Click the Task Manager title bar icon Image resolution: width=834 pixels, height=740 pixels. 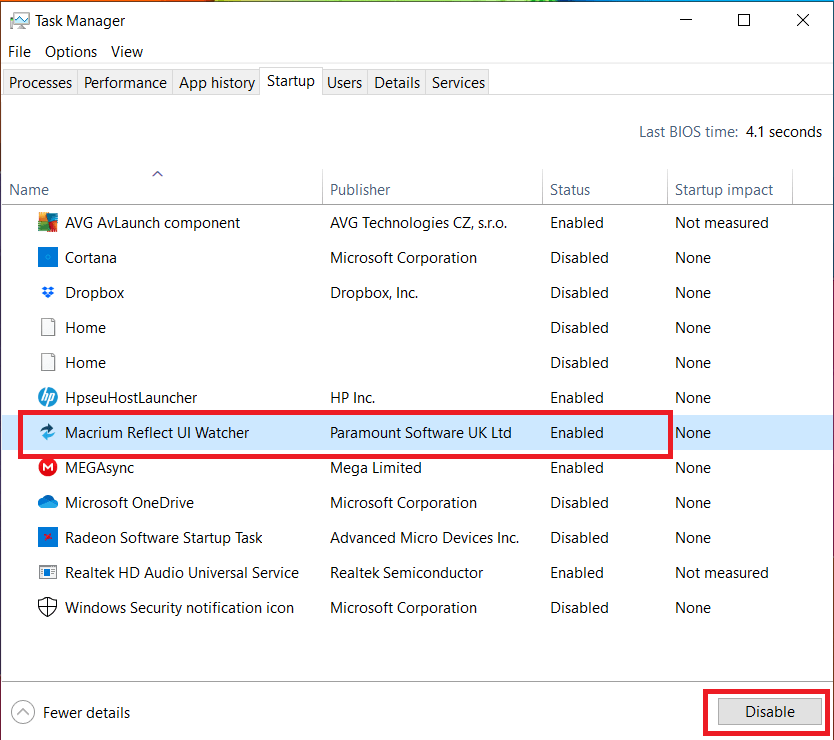tap(20, 21)
